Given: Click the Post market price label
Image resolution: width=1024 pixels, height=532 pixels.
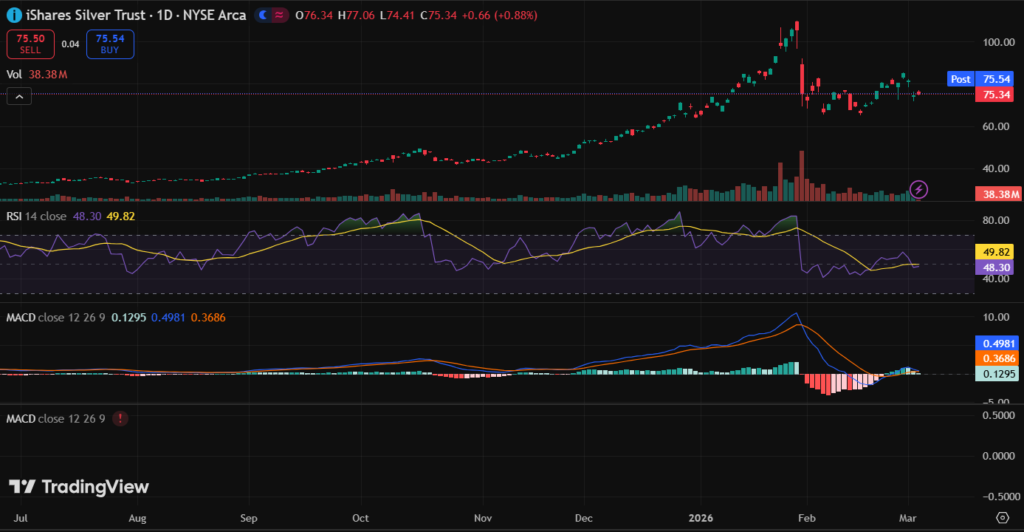Looking at the screenshot, I should click(x=960, y=78).
